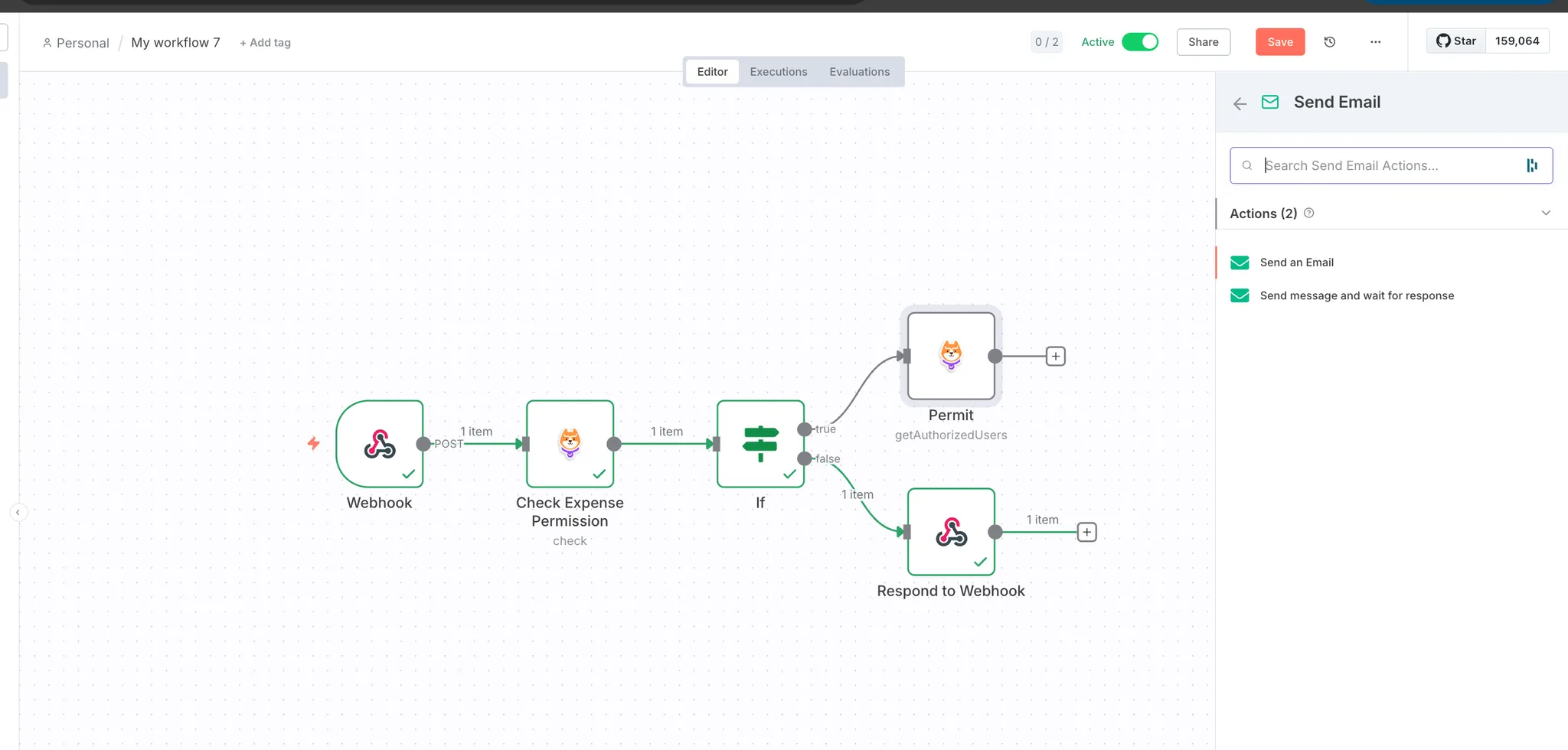Toggle the Active workflow switch
Viewport: 1568px width, 750px height.
pyautogui.click(x=1140, y=42)
